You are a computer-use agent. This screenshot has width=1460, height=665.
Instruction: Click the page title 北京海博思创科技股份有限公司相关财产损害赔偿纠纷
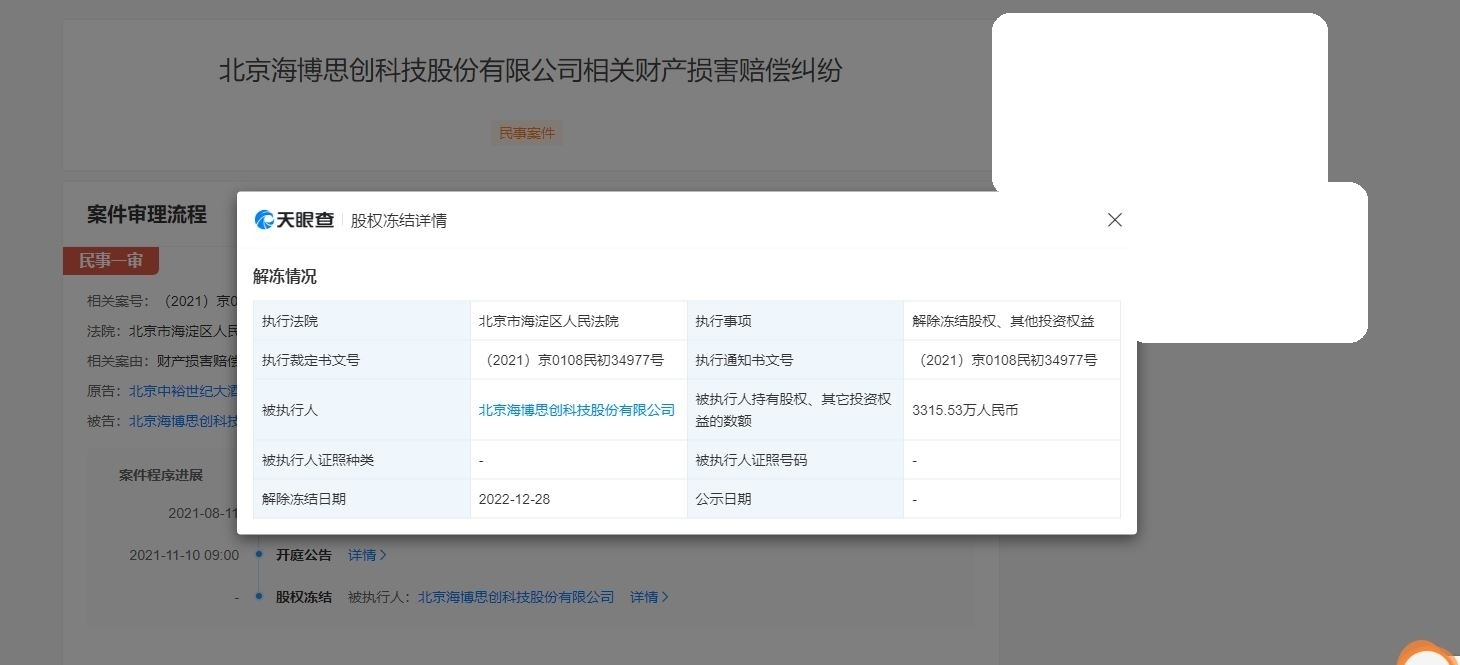pos(530,71)
